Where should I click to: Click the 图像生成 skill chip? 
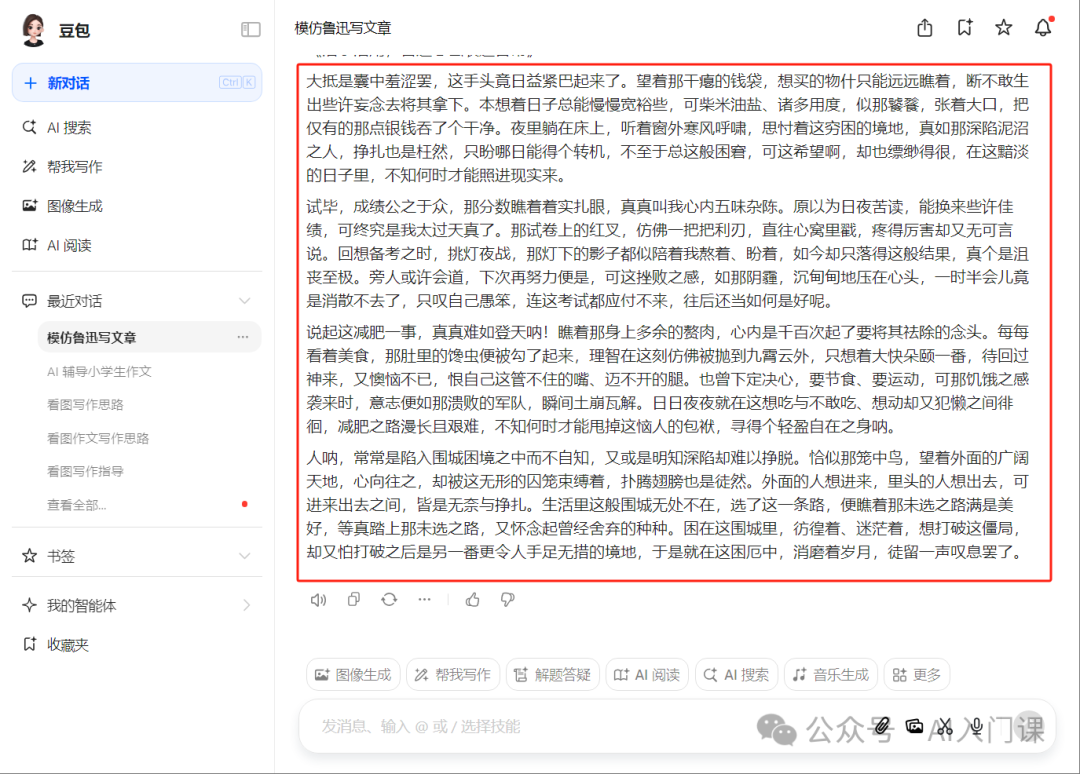(x=353, y=675)
